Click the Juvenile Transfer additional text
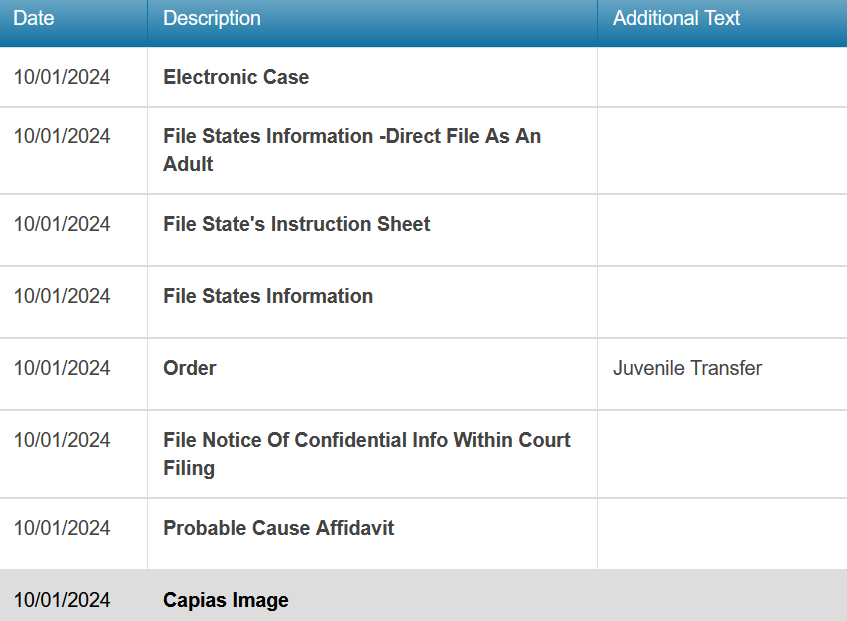The height and width of the screenshot is (621, 847). pos(687,368)
